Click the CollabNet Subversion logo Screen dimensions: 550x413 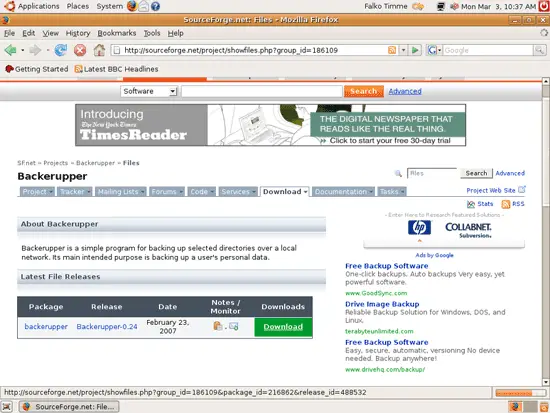468,230
